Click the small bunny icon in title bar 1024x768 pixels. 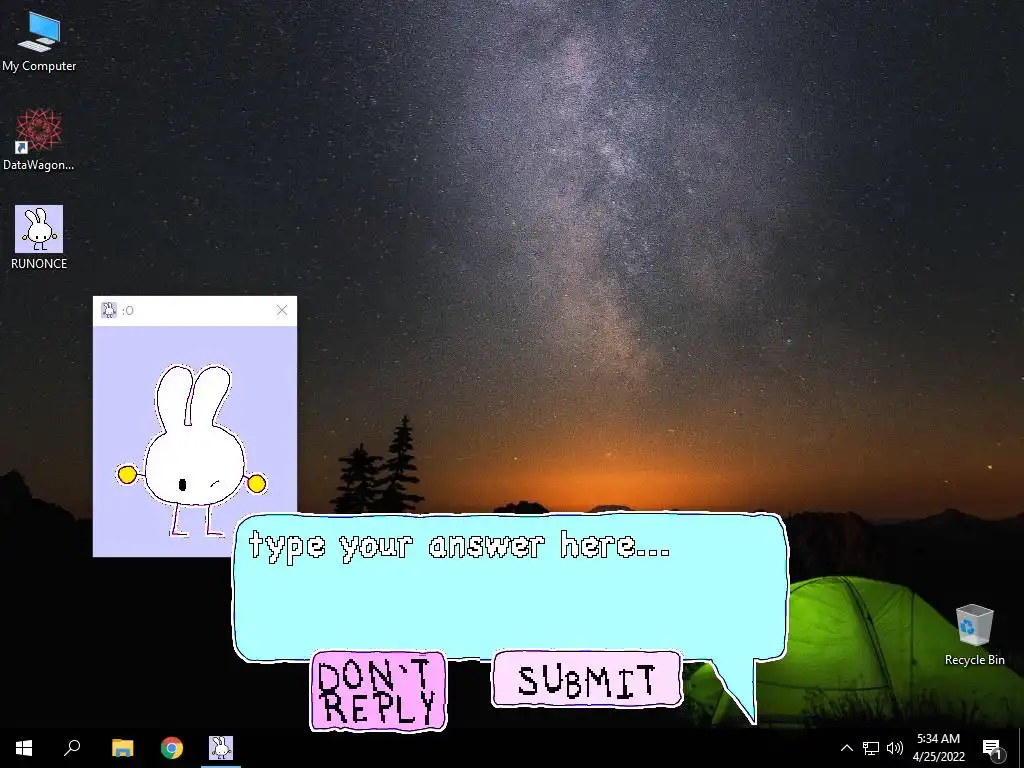[x=109, y=310]
